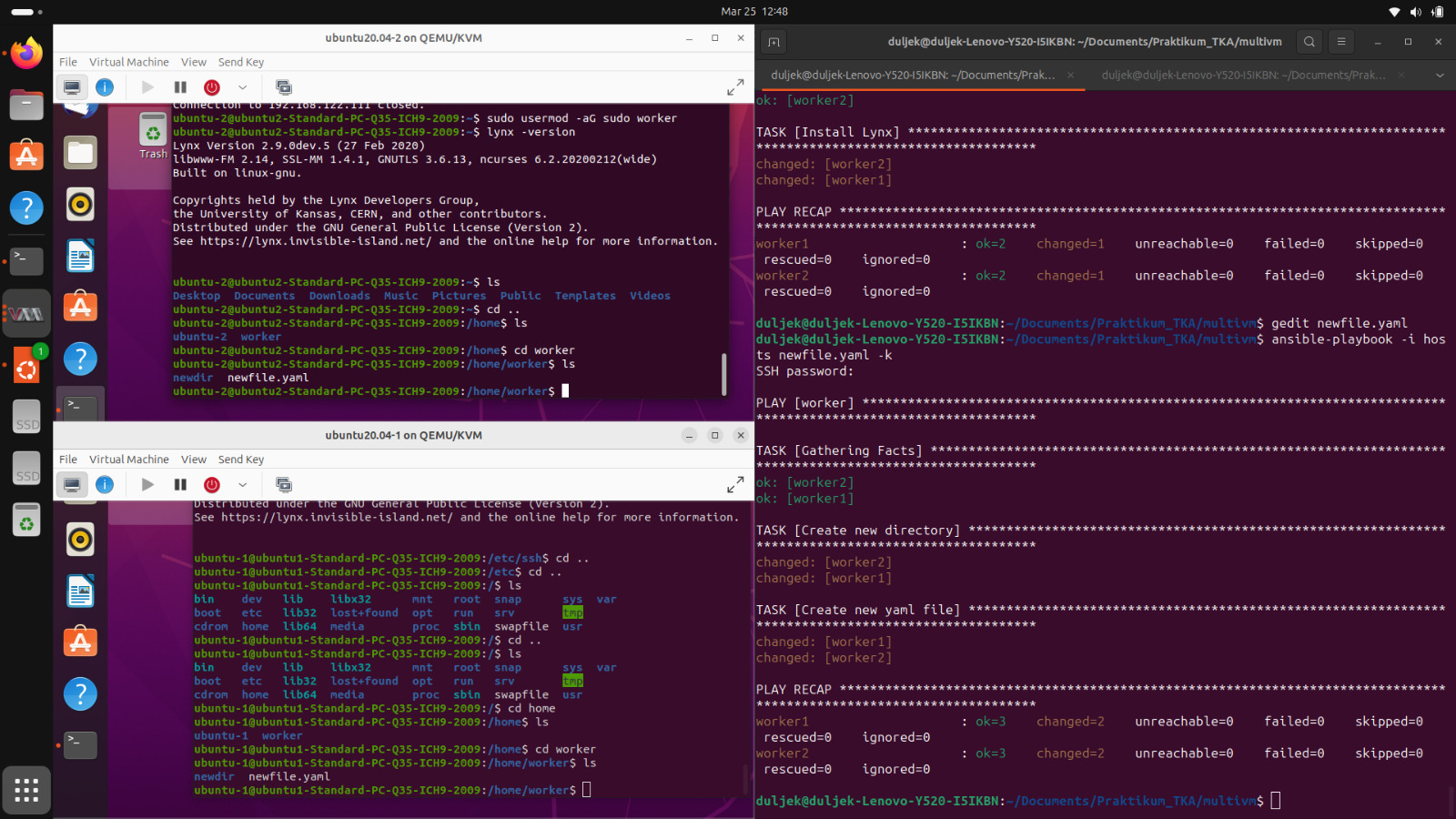Screen dimensions: 1456x819
Task: Open volume control in the system tray
Action: click(x=1415, y=12)
